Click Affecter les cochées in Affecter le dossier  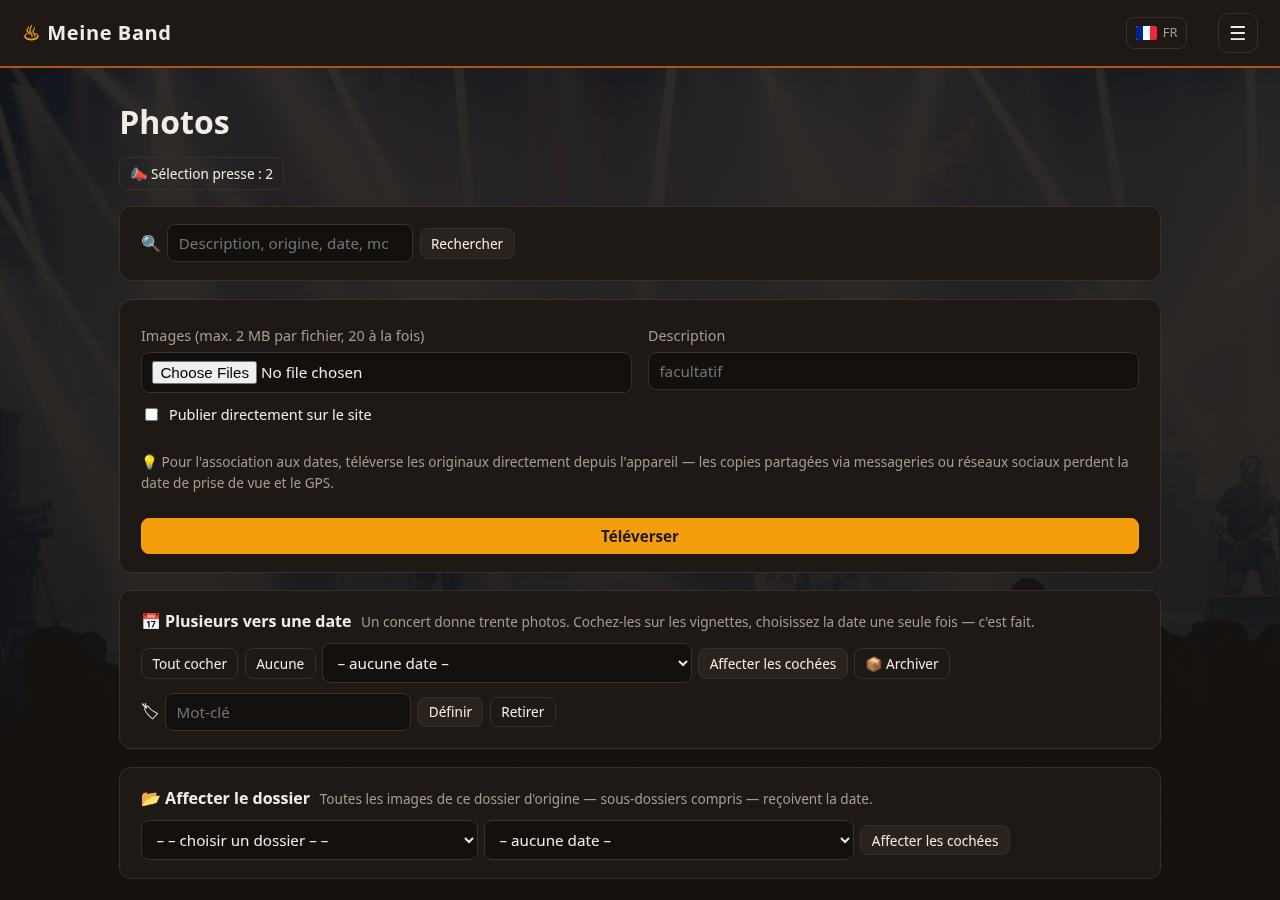pyautogui.click(x=935, y=841)
